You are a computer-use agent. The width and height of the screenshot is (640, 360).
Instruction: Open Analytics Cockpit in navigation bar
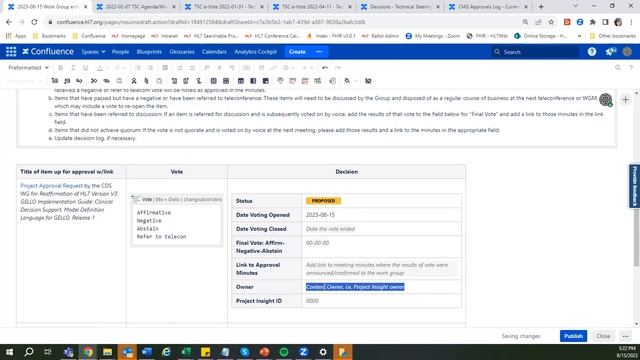[256, 52]
